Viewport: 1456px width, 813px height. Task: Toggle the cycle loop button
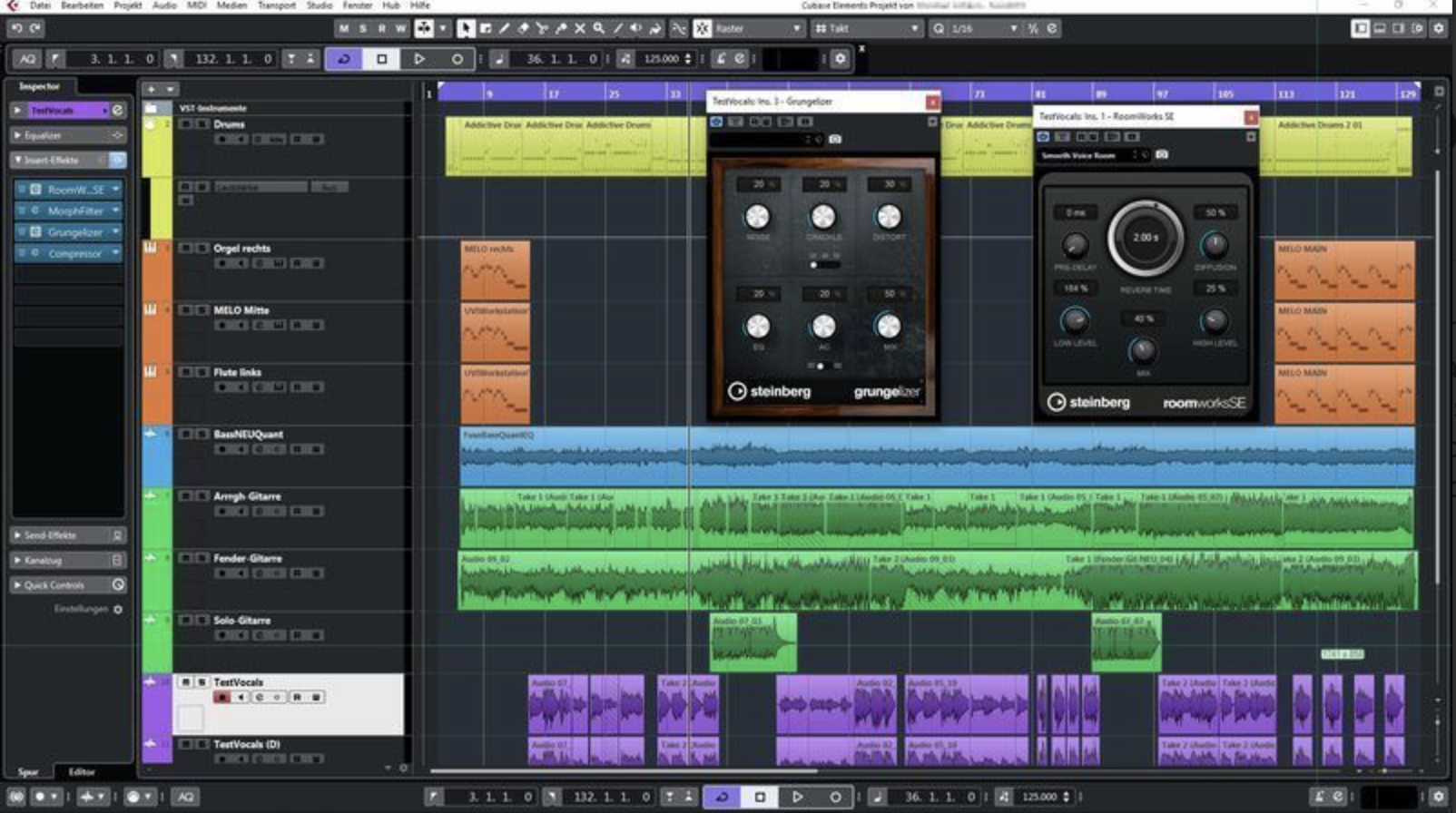point(344,59)
